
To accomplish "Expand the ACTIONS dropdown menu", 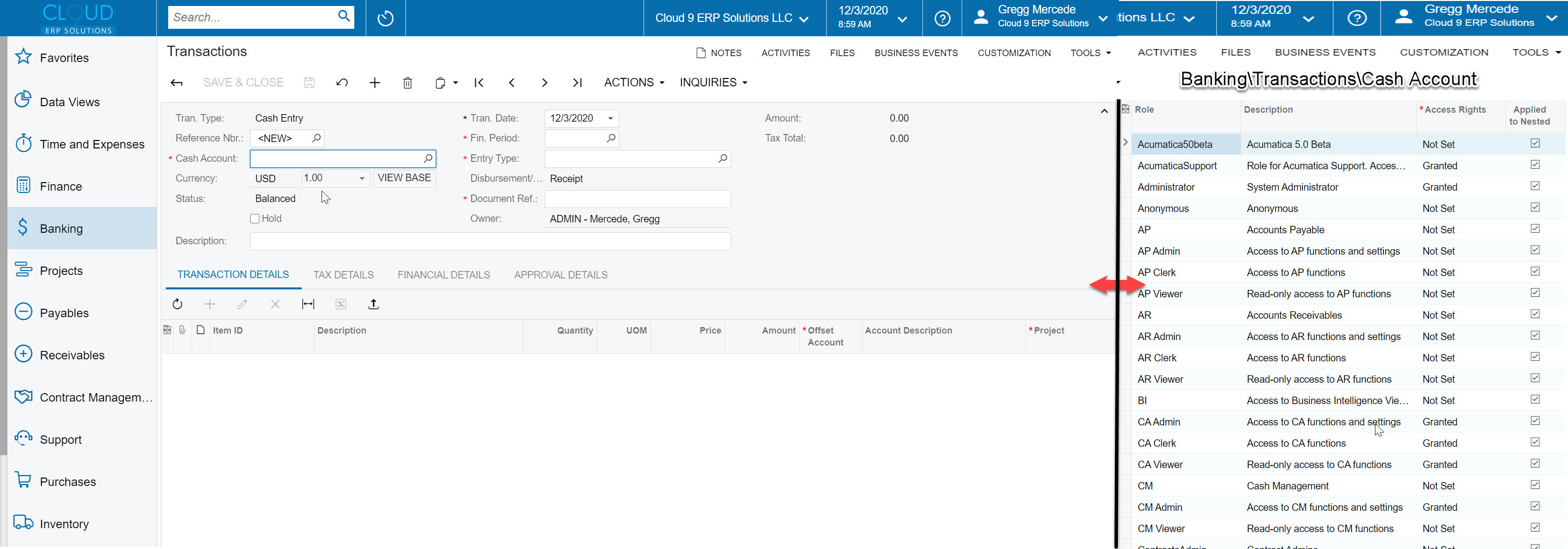I will pyautogui.click(x=634, y=83).
